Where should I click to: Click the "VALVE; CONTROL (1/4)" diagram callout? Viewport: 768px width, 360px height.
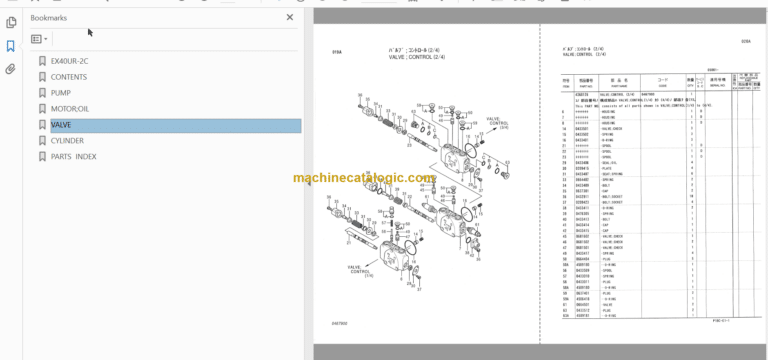(x=360, y=272)
